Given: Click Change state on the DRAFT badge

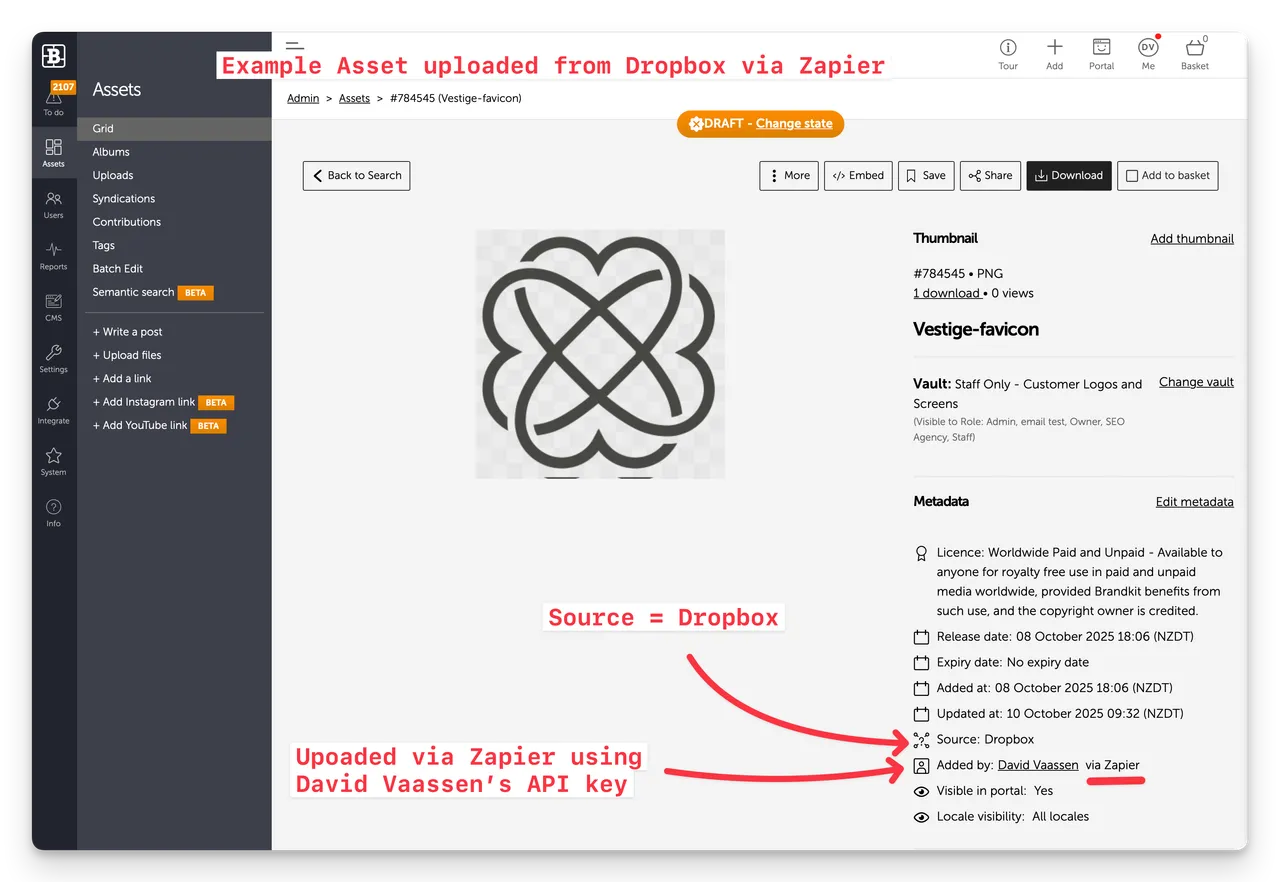Looking at the screenshot, I should 794,124.
